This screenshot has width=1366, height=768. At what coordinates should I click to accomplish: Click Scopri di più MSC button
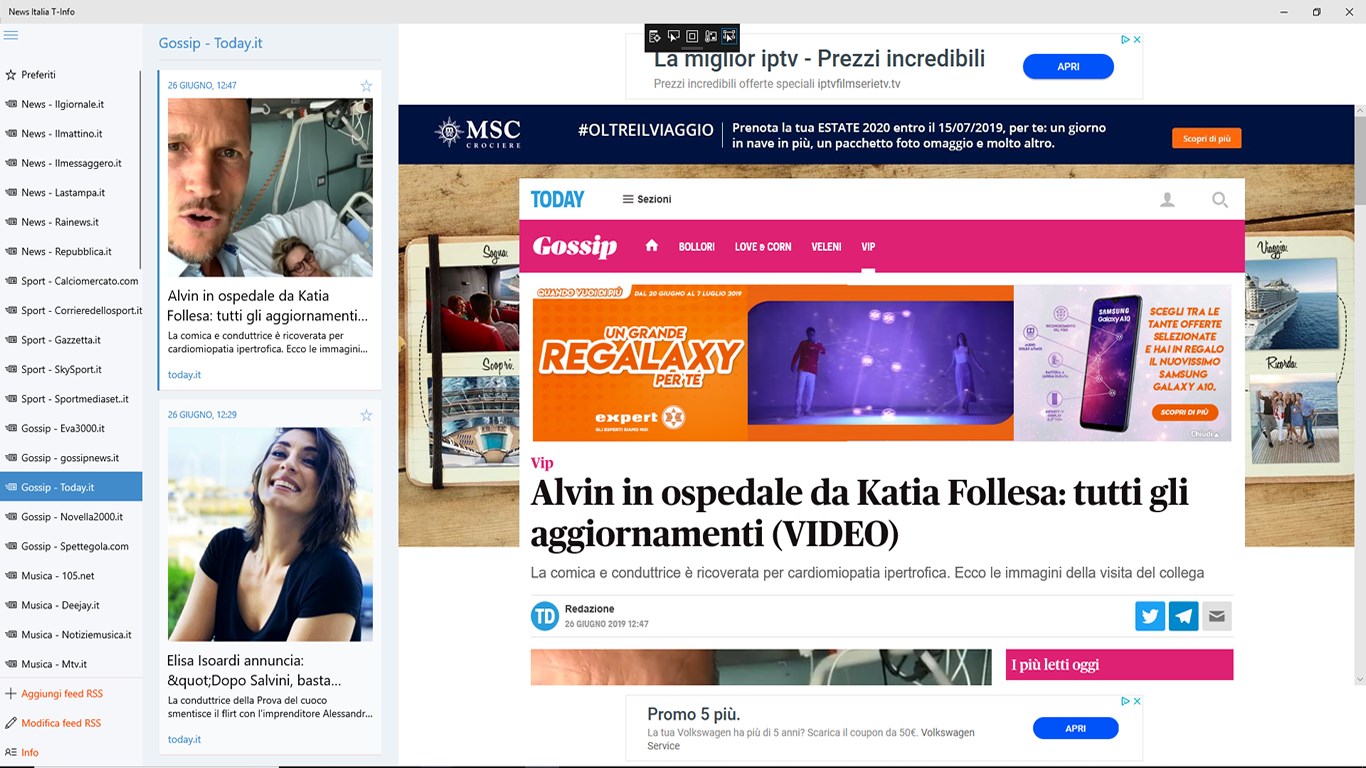(x=1207, y=138)
